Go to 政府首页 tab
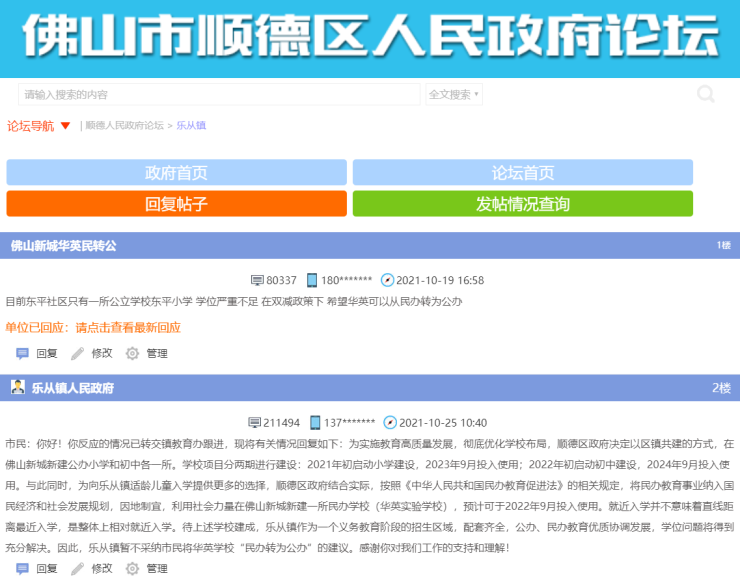 [176, 172]
